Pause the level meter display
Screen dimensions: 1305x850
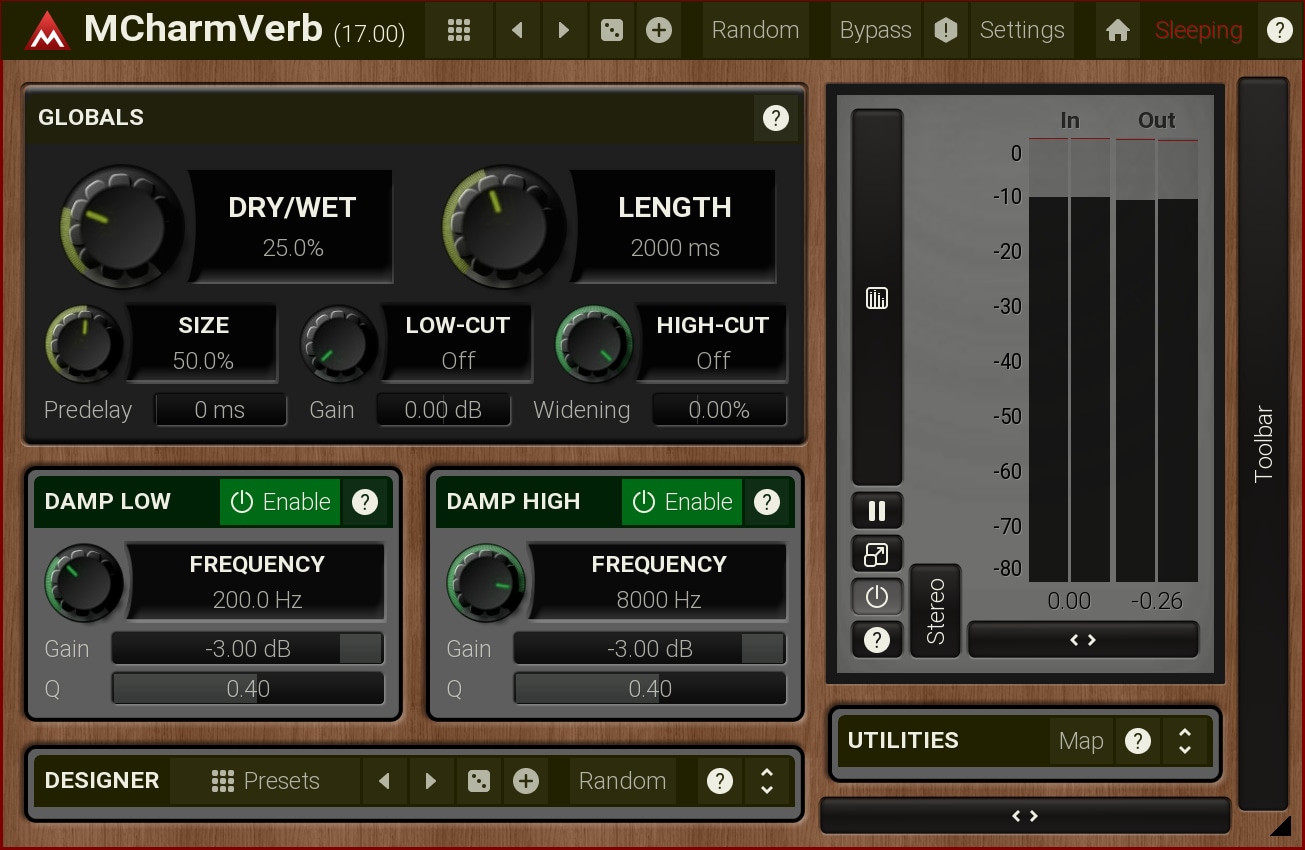(x=877, y=511)
